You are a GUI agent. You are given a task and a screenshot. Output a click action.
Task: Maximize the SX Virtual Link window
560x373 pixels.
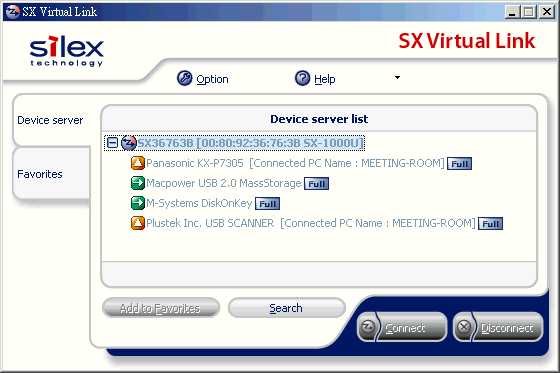point(529,12)
